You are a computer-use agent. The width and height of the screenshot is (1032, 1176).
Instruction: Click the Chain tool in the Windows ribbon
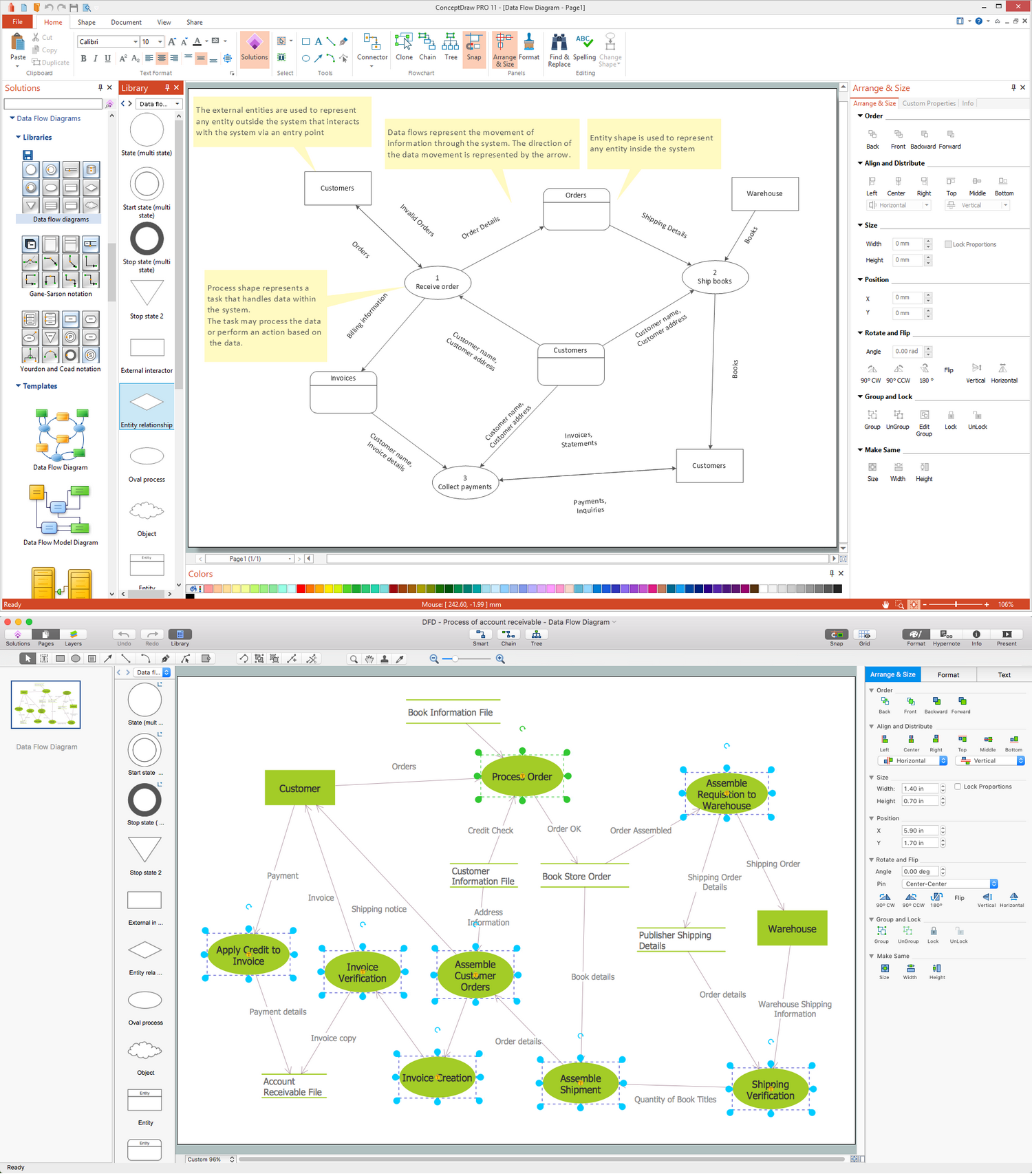coord(427,47)
